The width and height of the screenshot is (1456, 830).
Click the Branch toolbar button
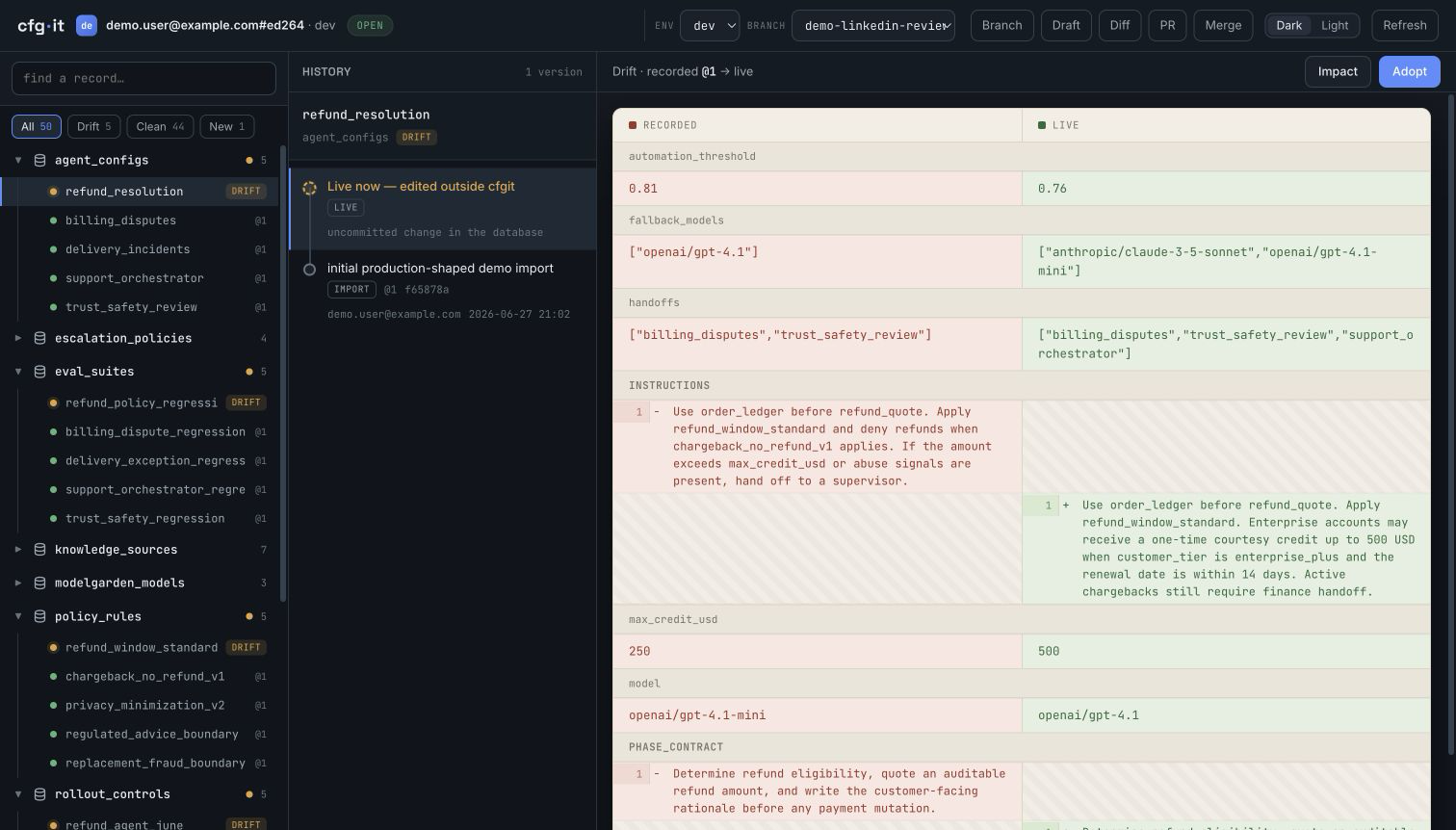[x=1001, y=25]
